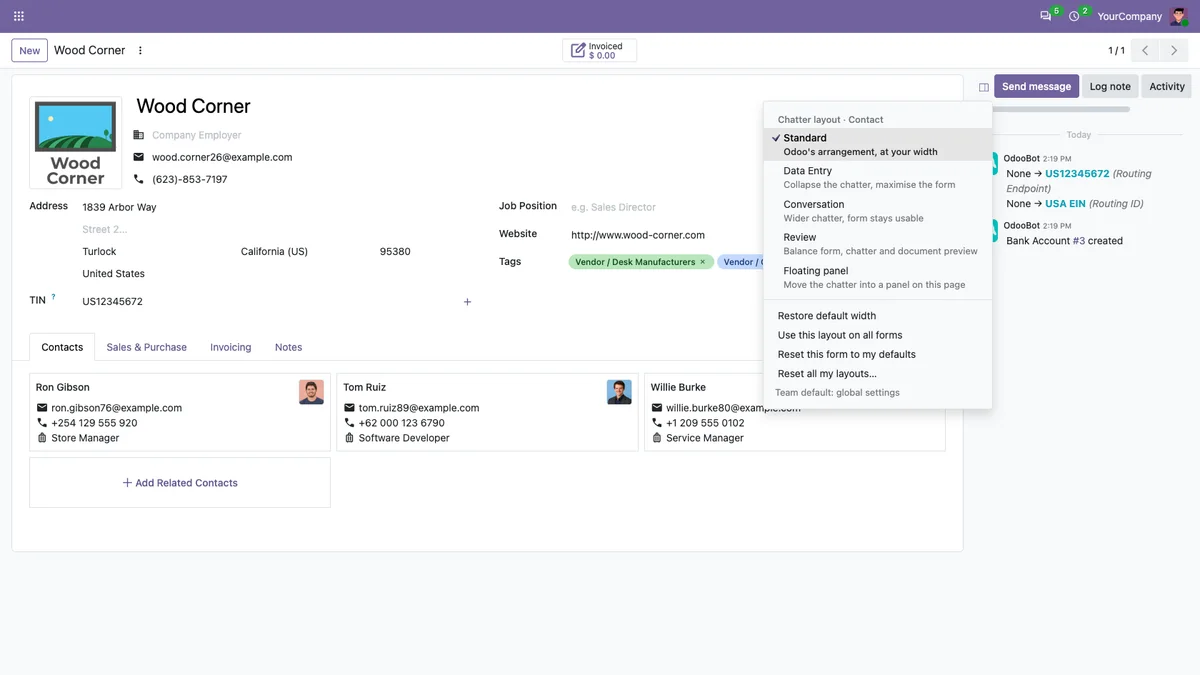The height and width of the screenshot is (675, 1200).
Task: Click phone icon for +1 209 555 0102
Action: pyautogui.click(x=657, y=423)
